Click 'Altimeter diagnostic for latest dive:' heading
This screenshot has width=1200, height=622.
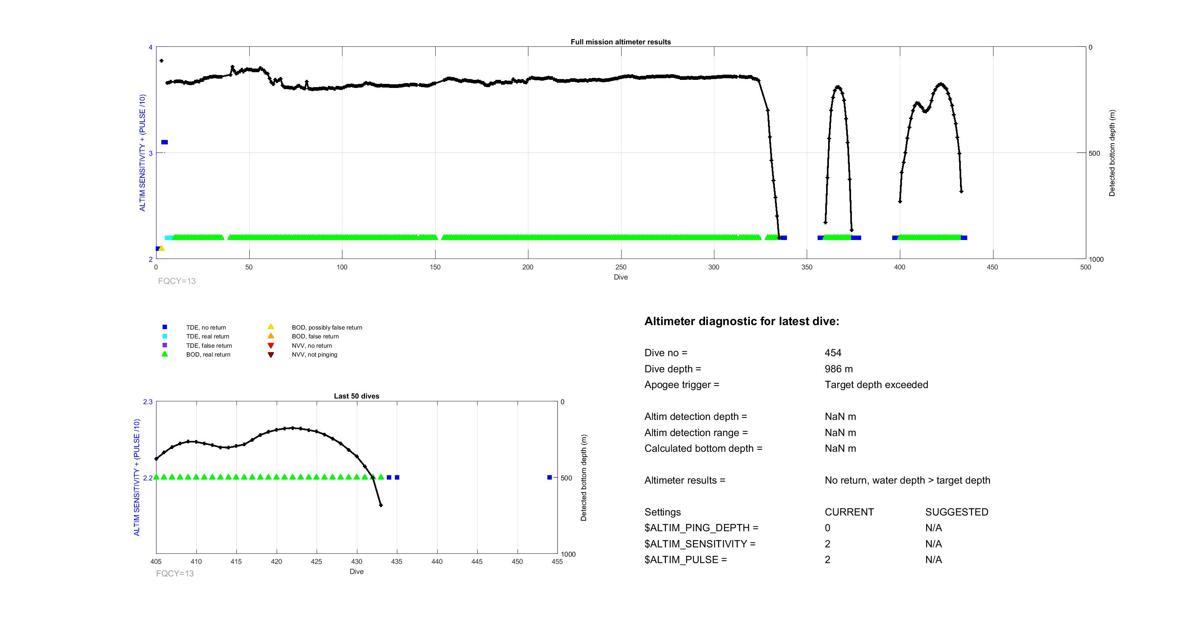pyautogui.click(x=742, y=322)
